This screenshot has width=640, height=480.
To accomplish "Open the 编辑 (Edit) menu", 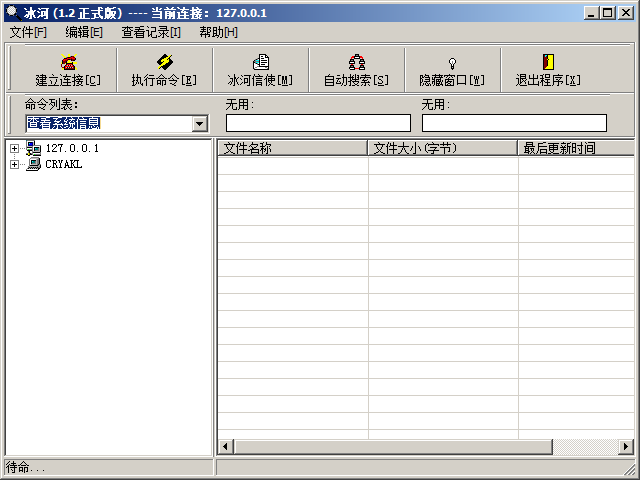I will tap(84, 32).
